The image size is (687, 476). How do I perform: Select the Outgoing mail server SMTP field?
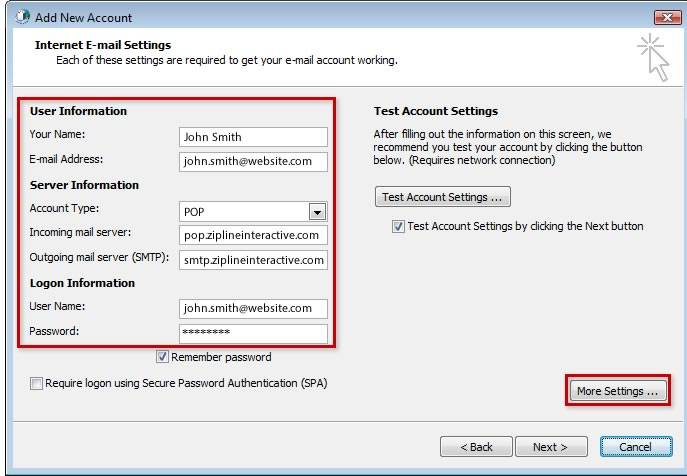[x=253, y=260]
